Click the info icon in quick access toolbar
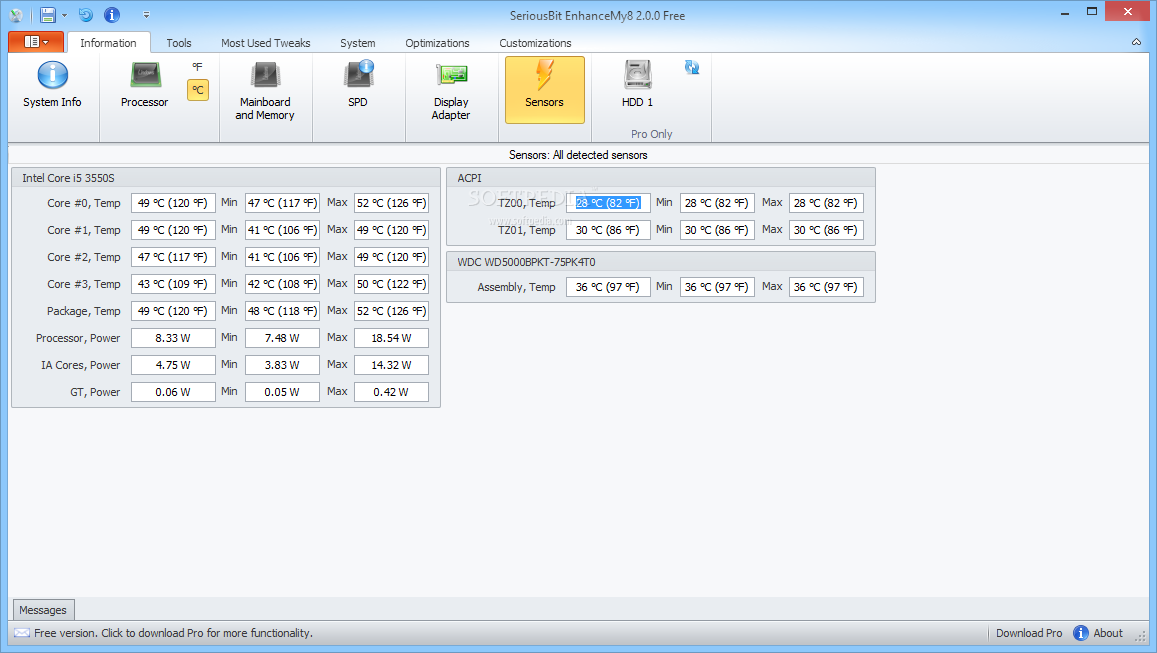The height and width of the screenshot is (653, 1157). click(x=112, y=15)
